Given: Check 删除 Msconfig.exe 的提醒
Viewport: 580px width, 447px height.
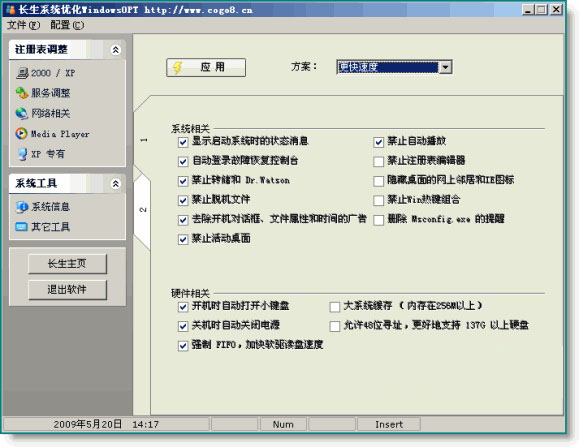Looking at the screenshot, I should (378, 220).
